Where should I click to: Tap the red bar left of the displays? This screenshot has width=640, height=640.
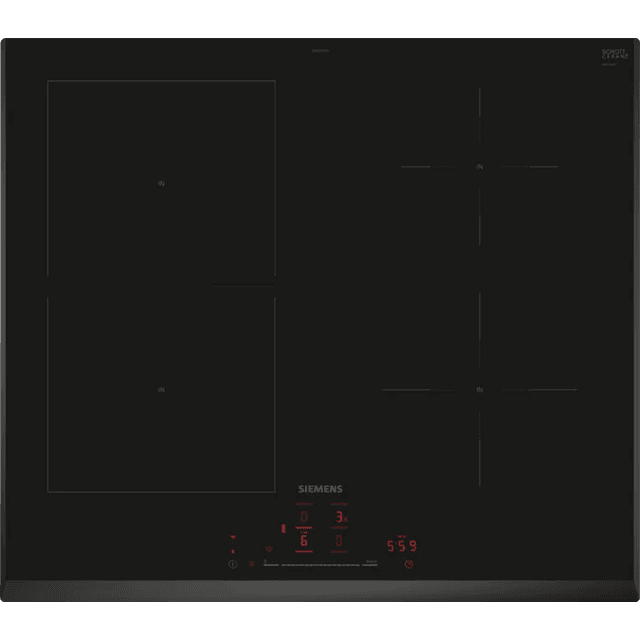point(284,528)
